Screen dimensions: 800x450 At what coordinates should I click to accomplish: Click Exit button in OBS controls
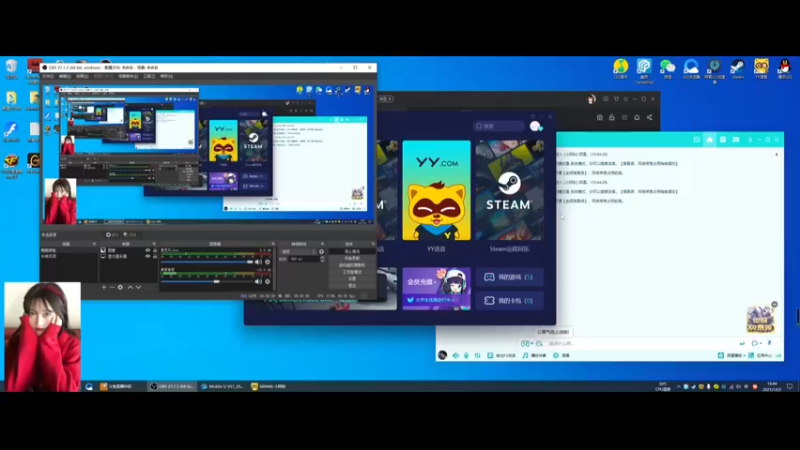352,285
